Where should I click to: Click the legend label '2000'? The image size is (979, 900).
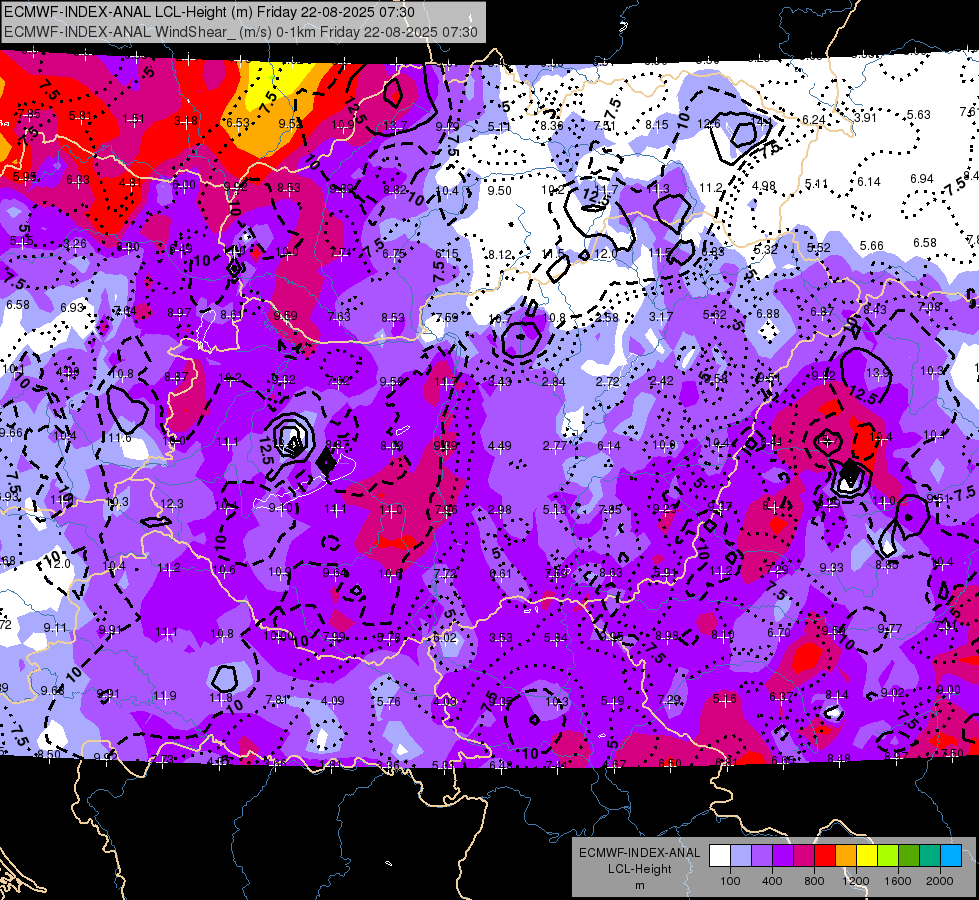point(940,881)
